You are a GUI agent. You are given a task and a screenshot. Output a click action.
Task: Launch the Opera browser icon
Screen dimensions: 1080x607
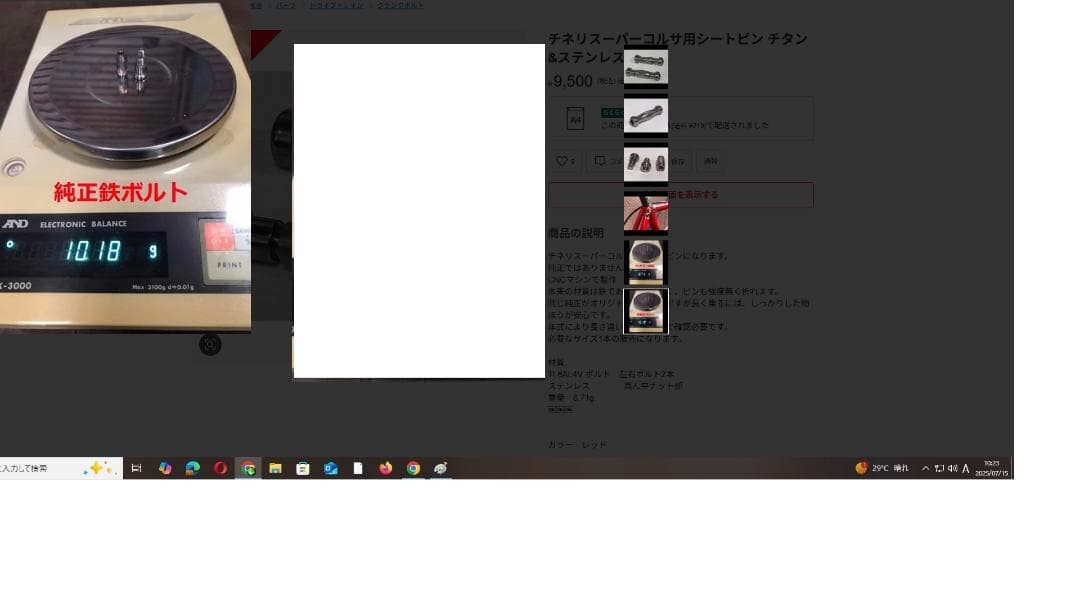click(x=220, y=467)
